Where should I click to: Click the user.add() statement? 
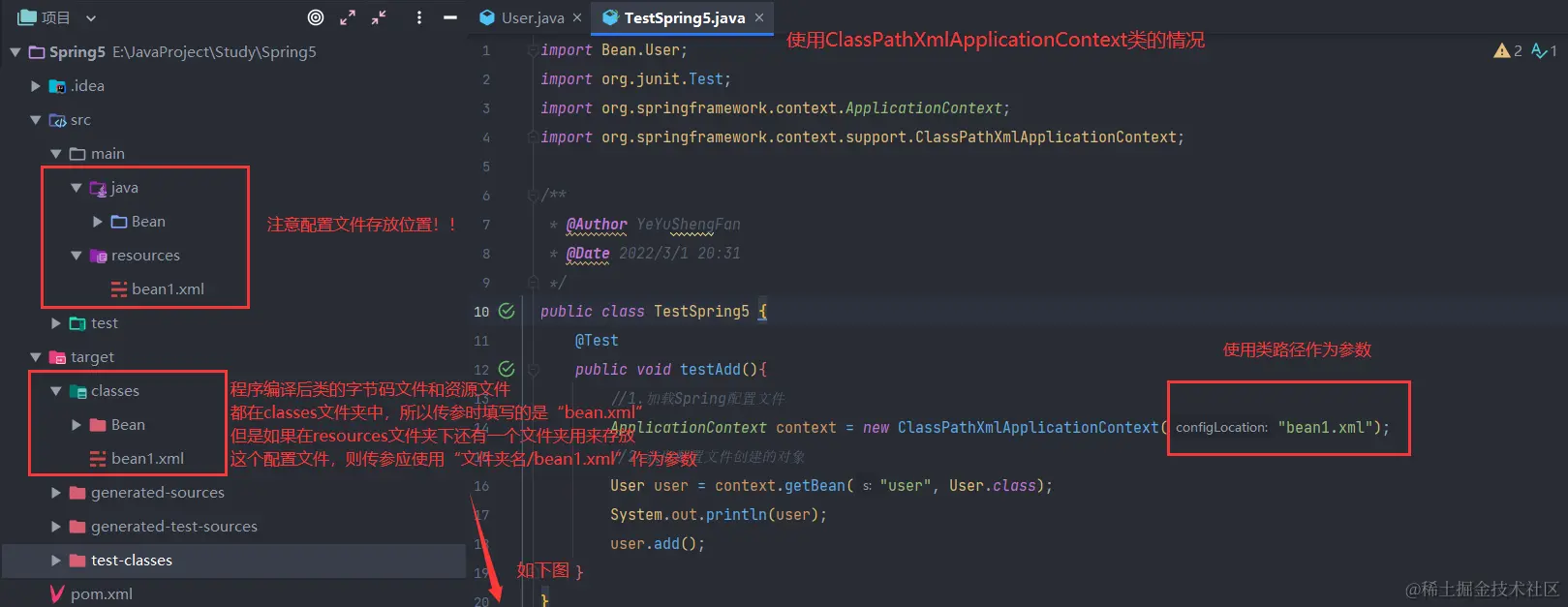(658, 543)
